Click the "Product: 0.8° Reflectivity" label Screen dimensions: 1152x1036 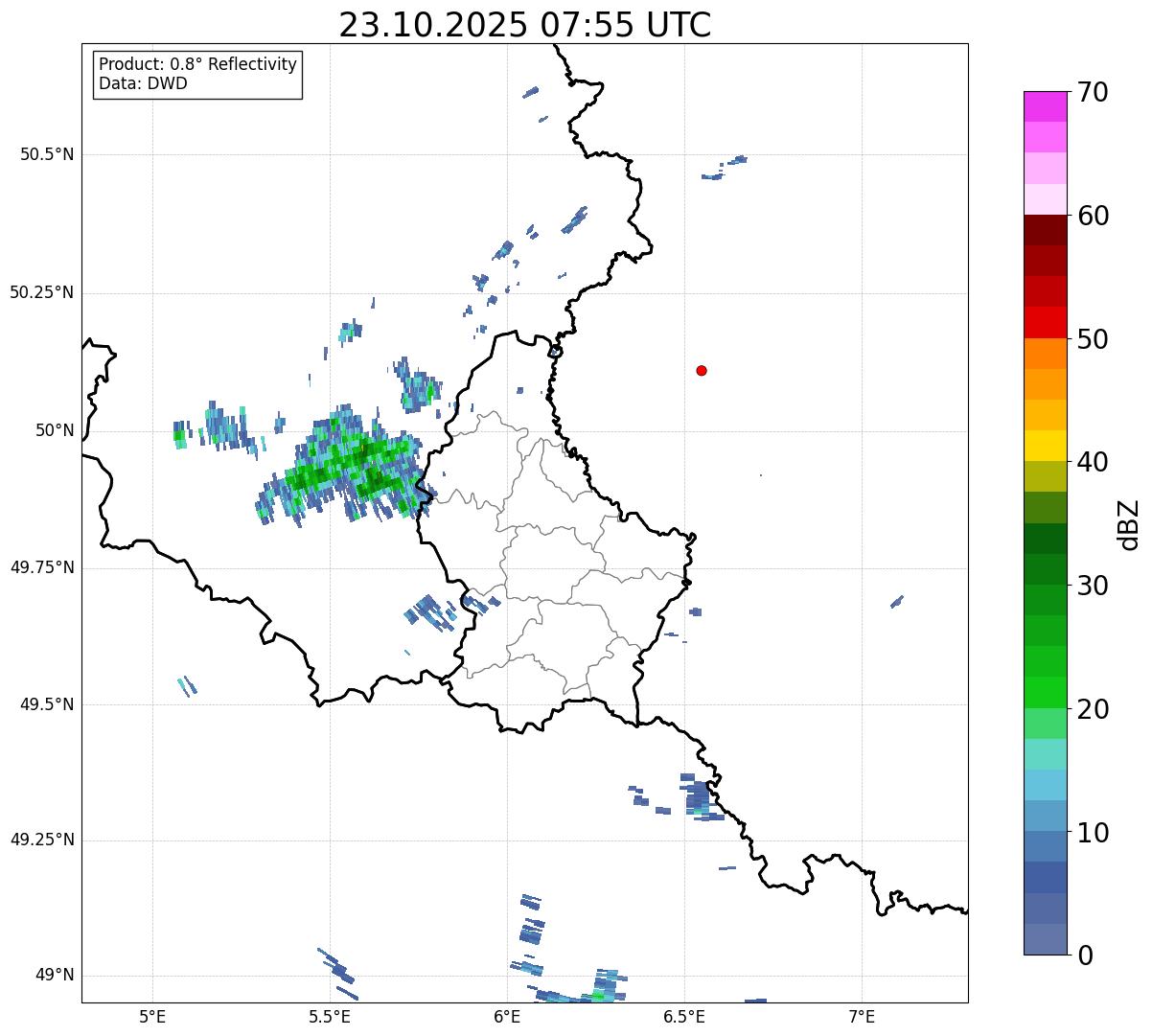(x=198, y=64)
